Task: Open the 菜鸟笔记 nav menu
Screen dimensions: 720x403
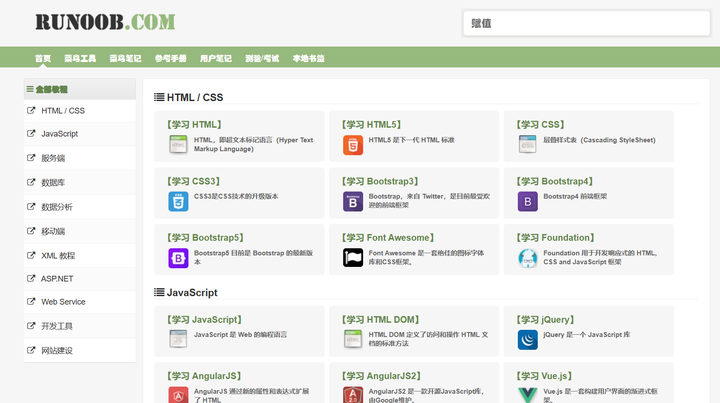Action: tap(125, 58)
